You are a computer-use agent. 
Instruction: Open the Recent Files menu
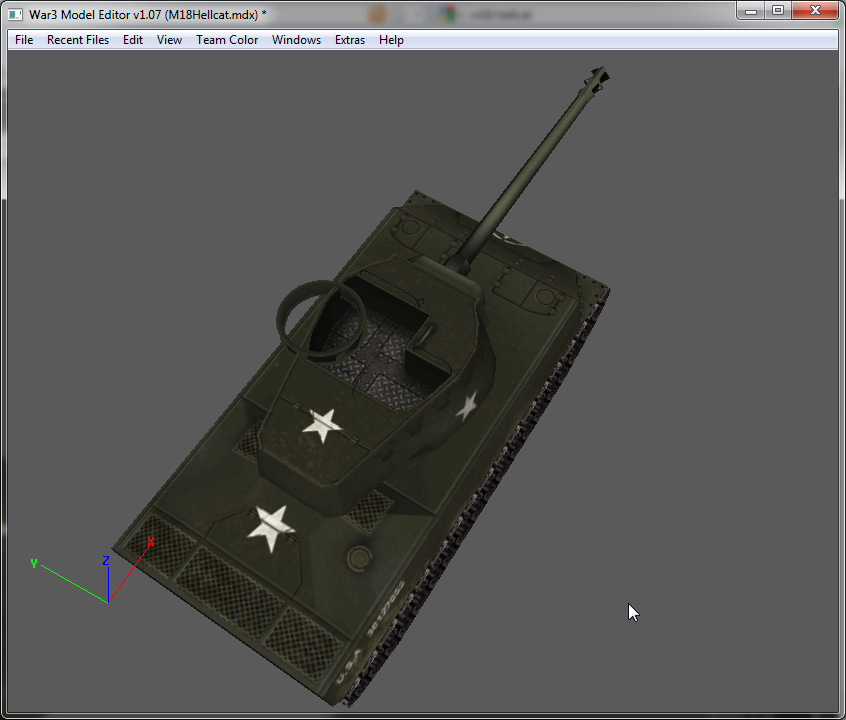(x=78, y=40)
